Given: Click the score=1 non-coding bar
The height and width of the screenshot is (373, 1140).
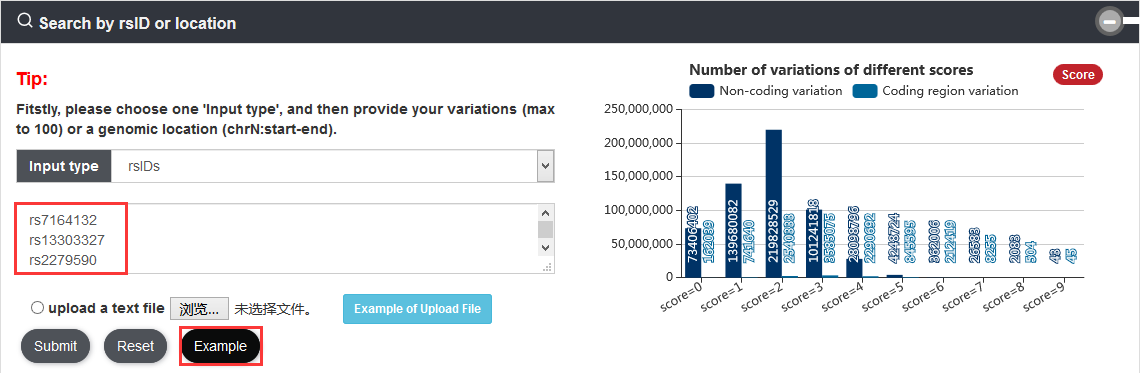Looking at the screenshot, I should point(734,230).
